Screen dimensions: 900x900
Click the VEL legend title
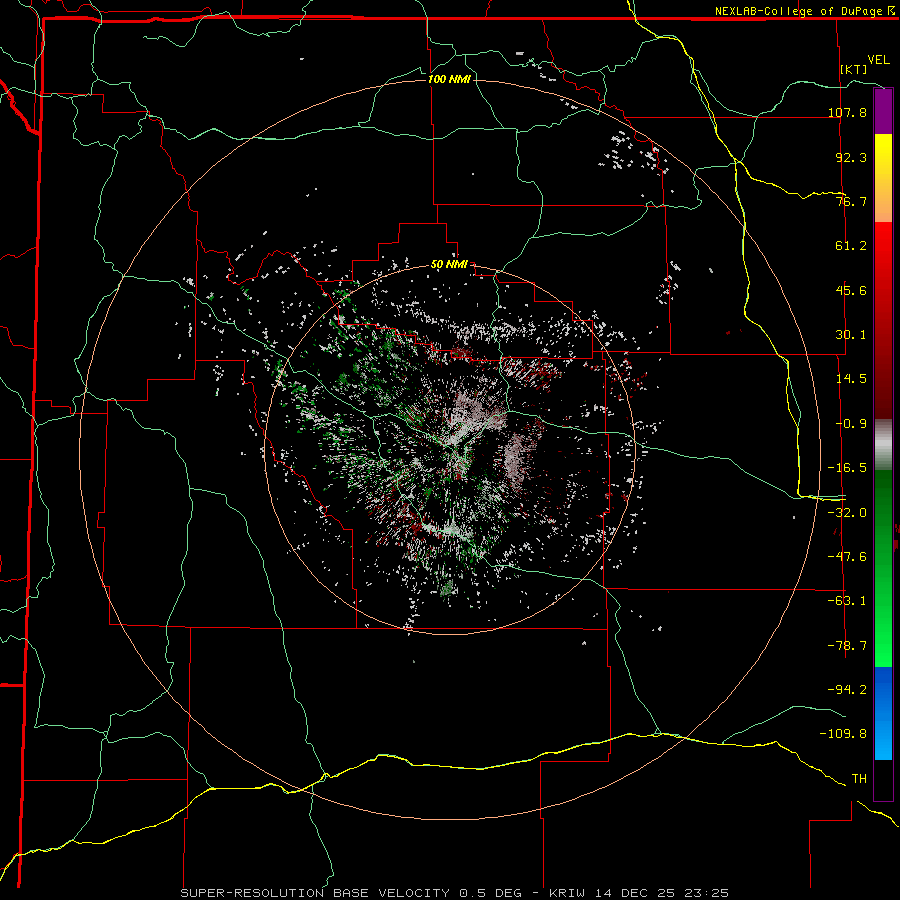tap(879, 60)
